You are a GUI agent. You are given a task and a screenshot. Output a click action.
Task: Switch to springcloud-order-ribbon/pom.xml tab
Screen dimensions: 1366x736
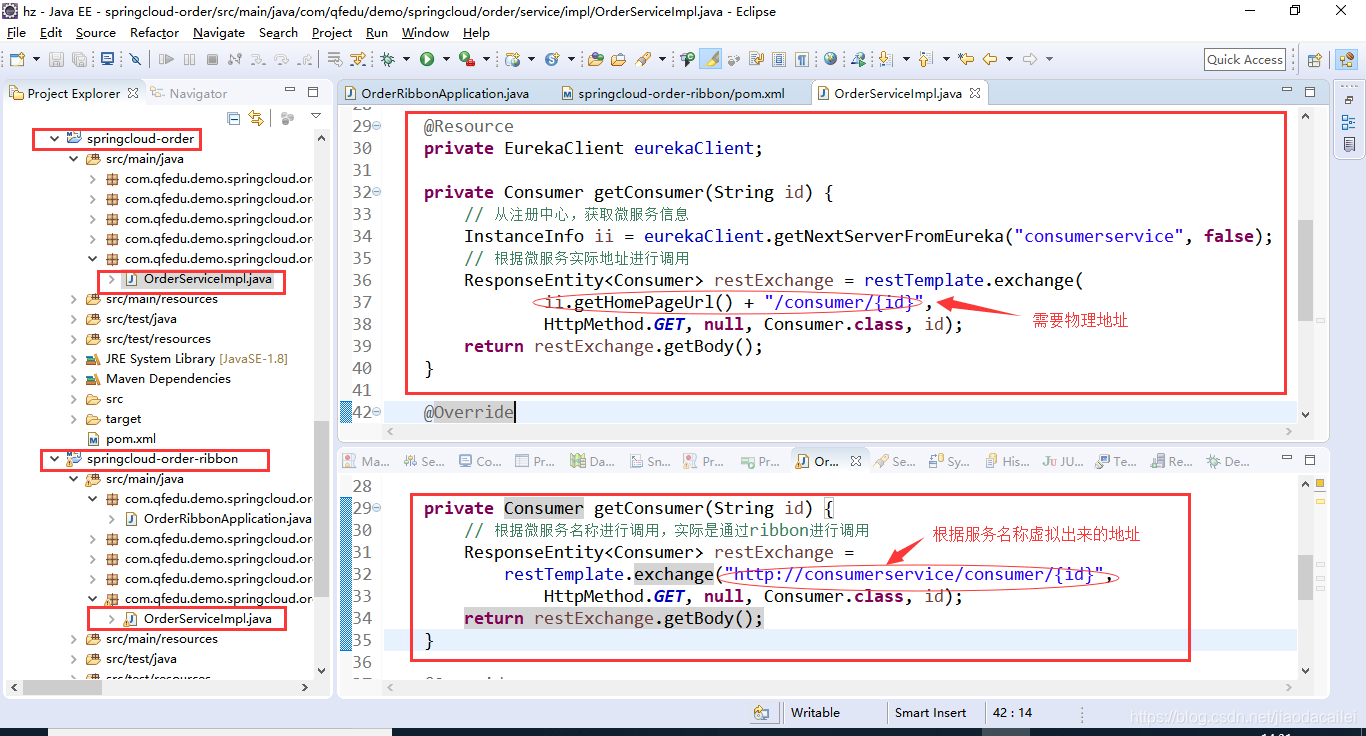(x=673, y=93)
